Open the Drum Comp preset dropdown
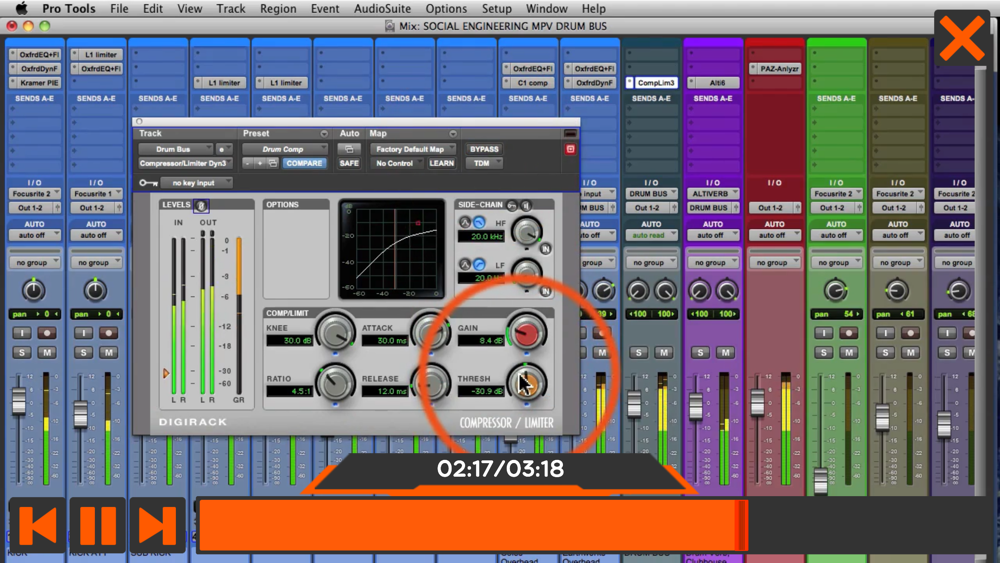 pos(284,149)
